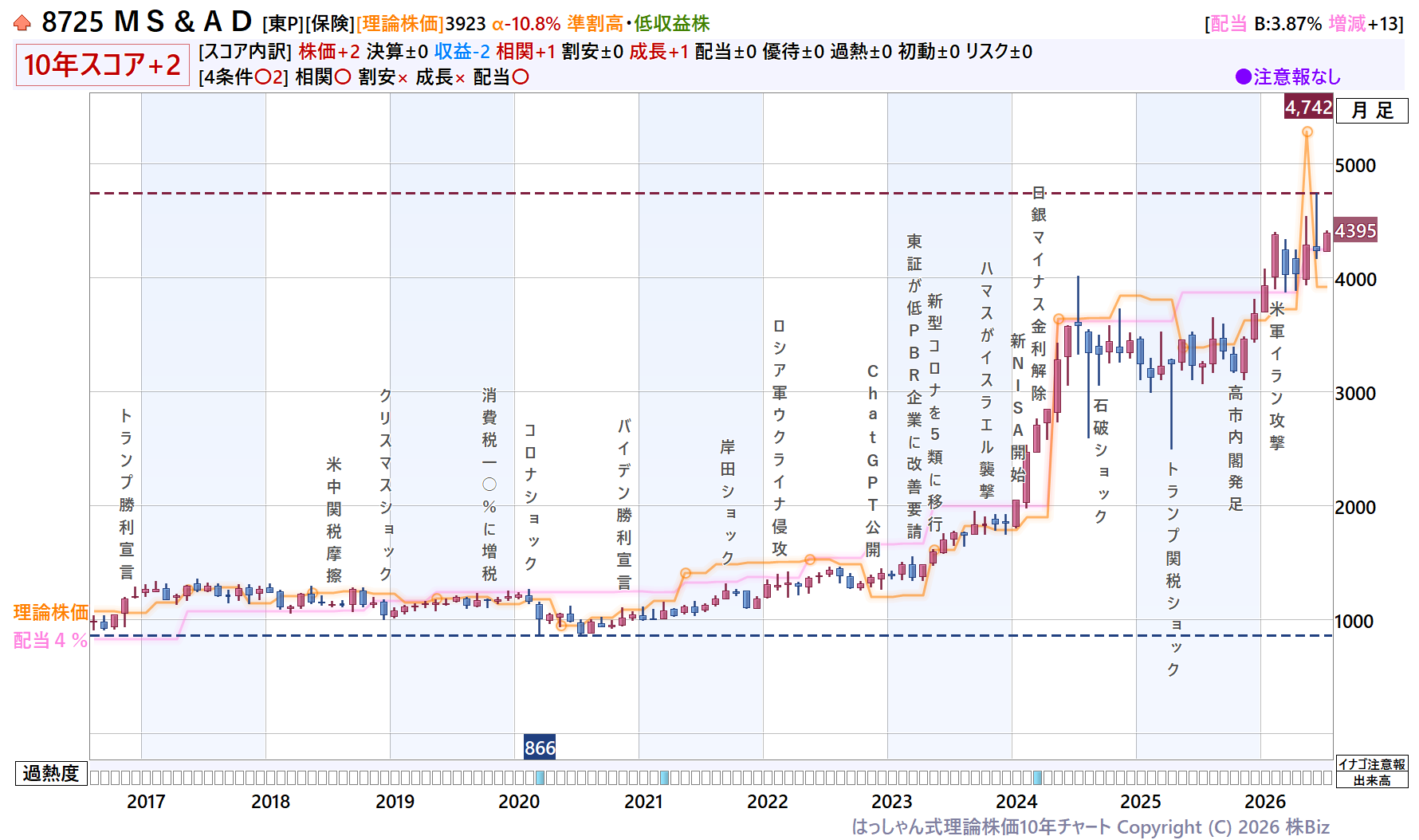This screenshot has height=840, width=1419.
Task: Click the orange peak marker near 2026
Action: click(1307, 132)
